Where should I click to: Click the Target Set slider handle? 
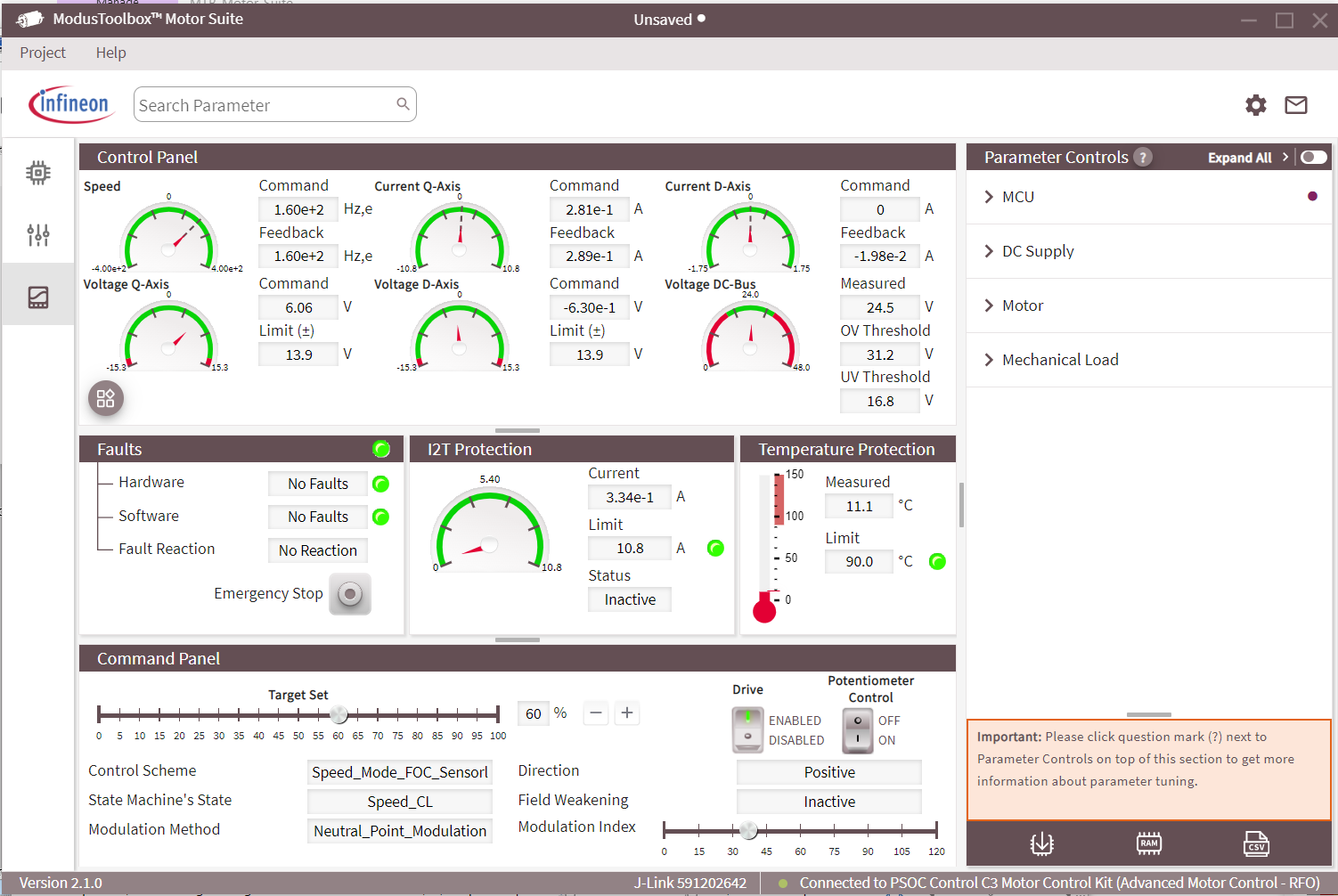(x=339, y=713)
